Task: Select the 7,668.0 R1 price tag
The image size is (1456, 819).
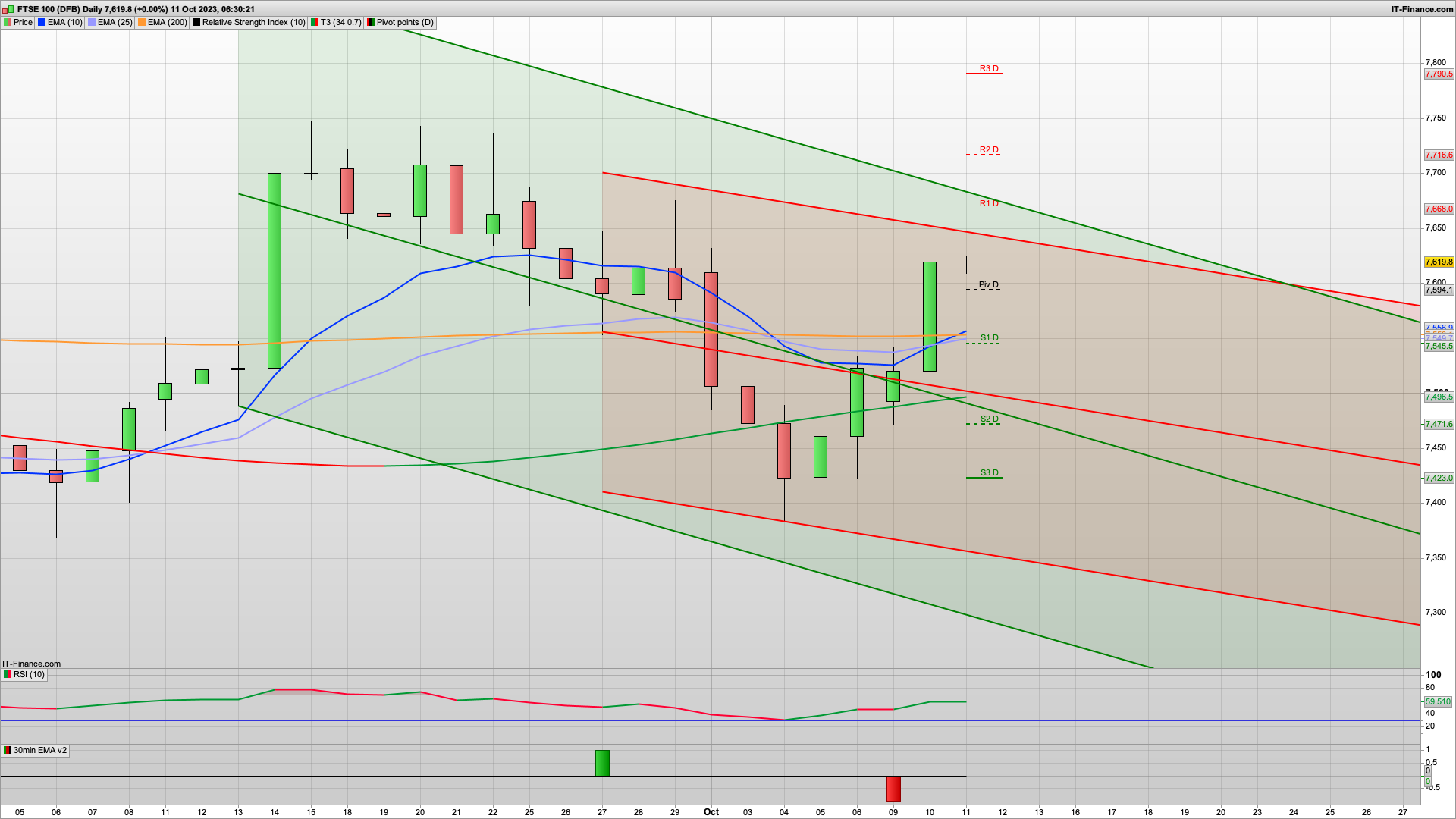Action: (1439, 209)
